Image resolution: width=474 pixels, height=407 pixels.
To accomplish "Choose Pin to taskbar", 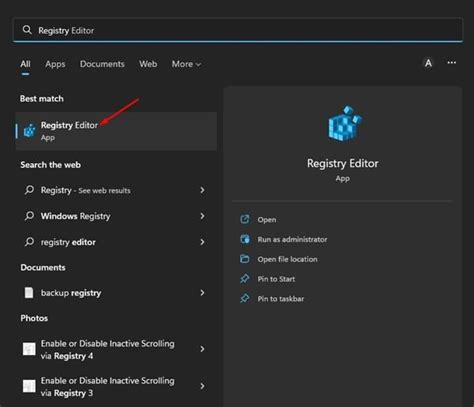I will [281, 299].
